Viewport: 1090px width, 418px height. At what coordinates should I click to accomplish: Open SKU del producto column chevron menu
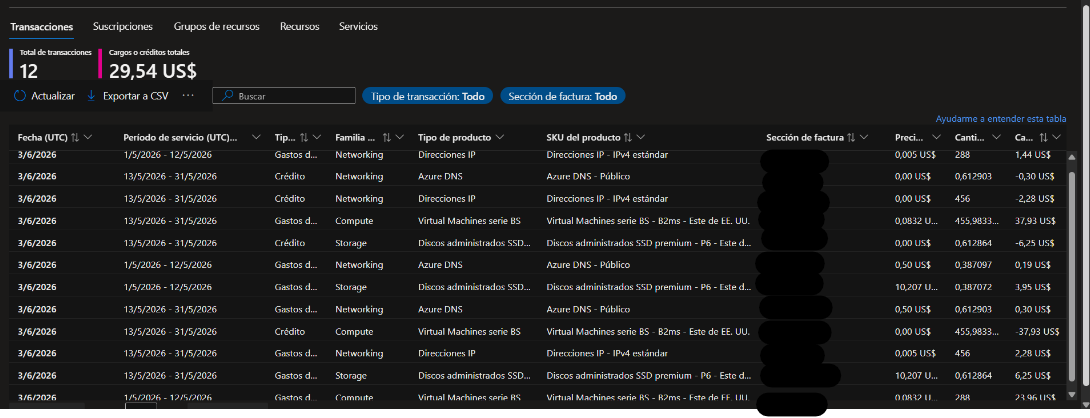pyautogui.click(x=640, y=137)
